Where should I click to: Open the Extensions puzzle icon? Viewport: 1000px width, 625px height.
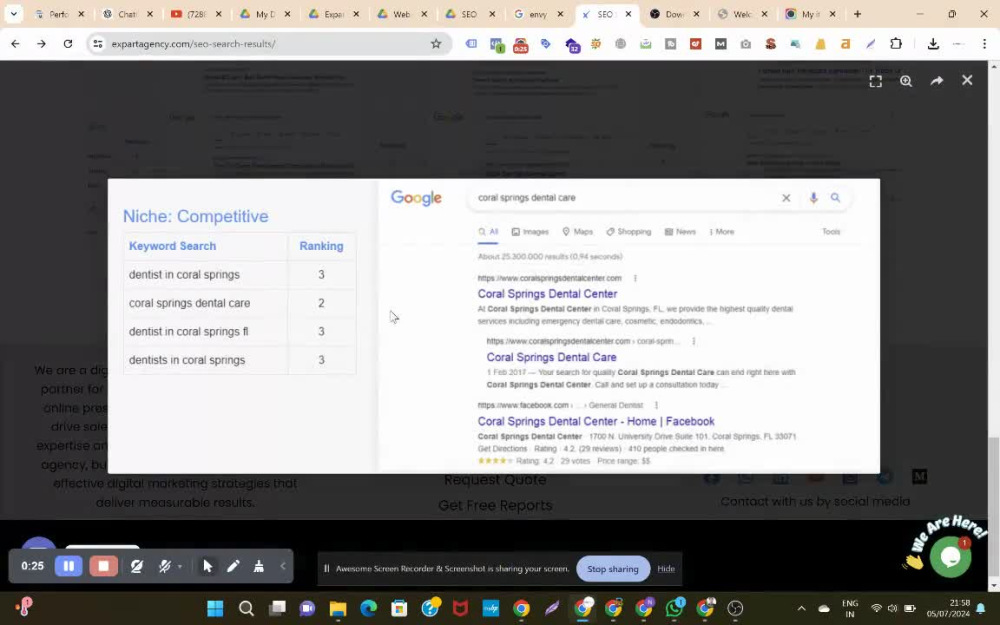tap(895, 43)
